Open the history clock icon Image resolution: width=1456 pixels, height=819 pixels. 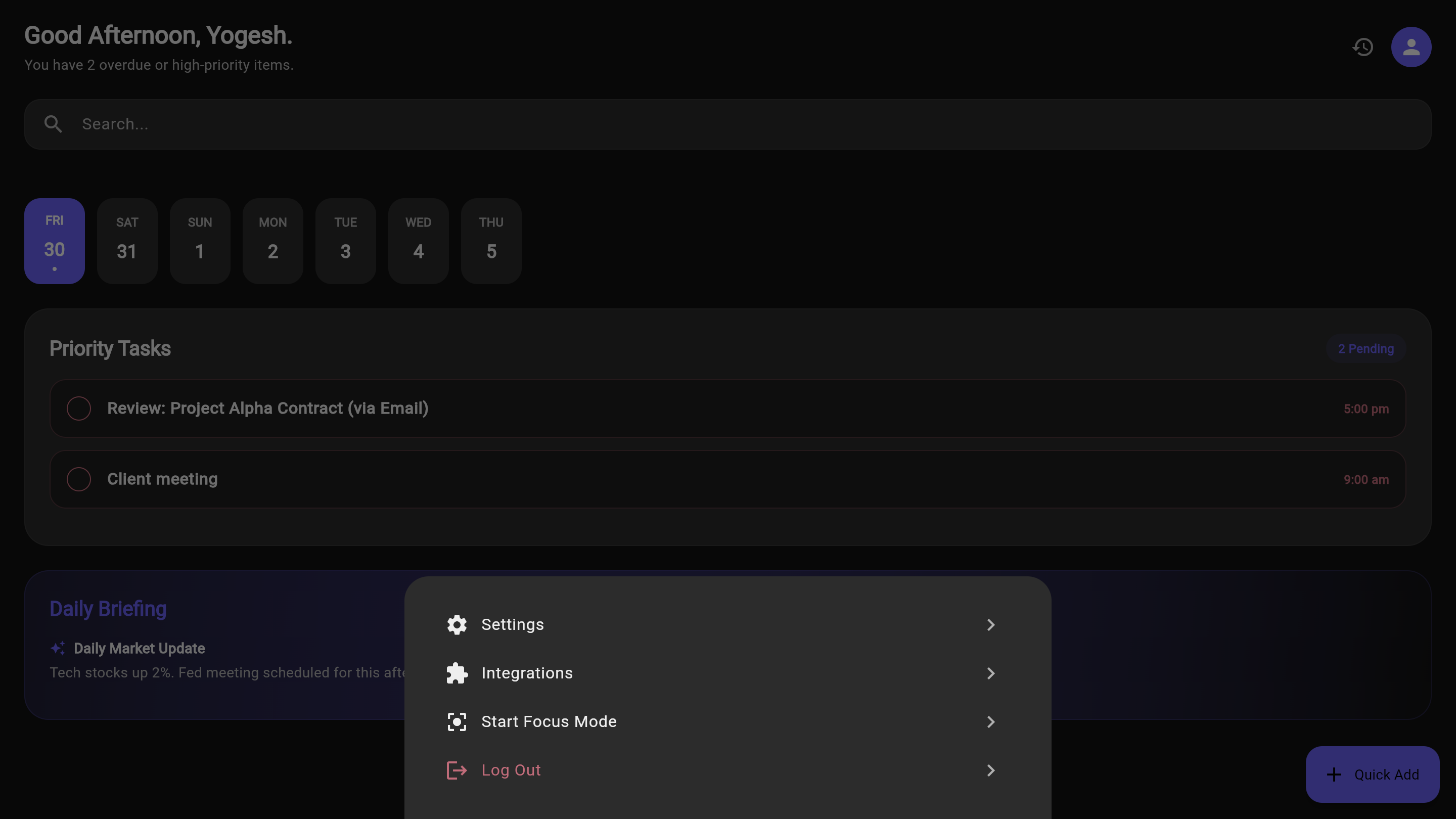tap(1363, 47)
